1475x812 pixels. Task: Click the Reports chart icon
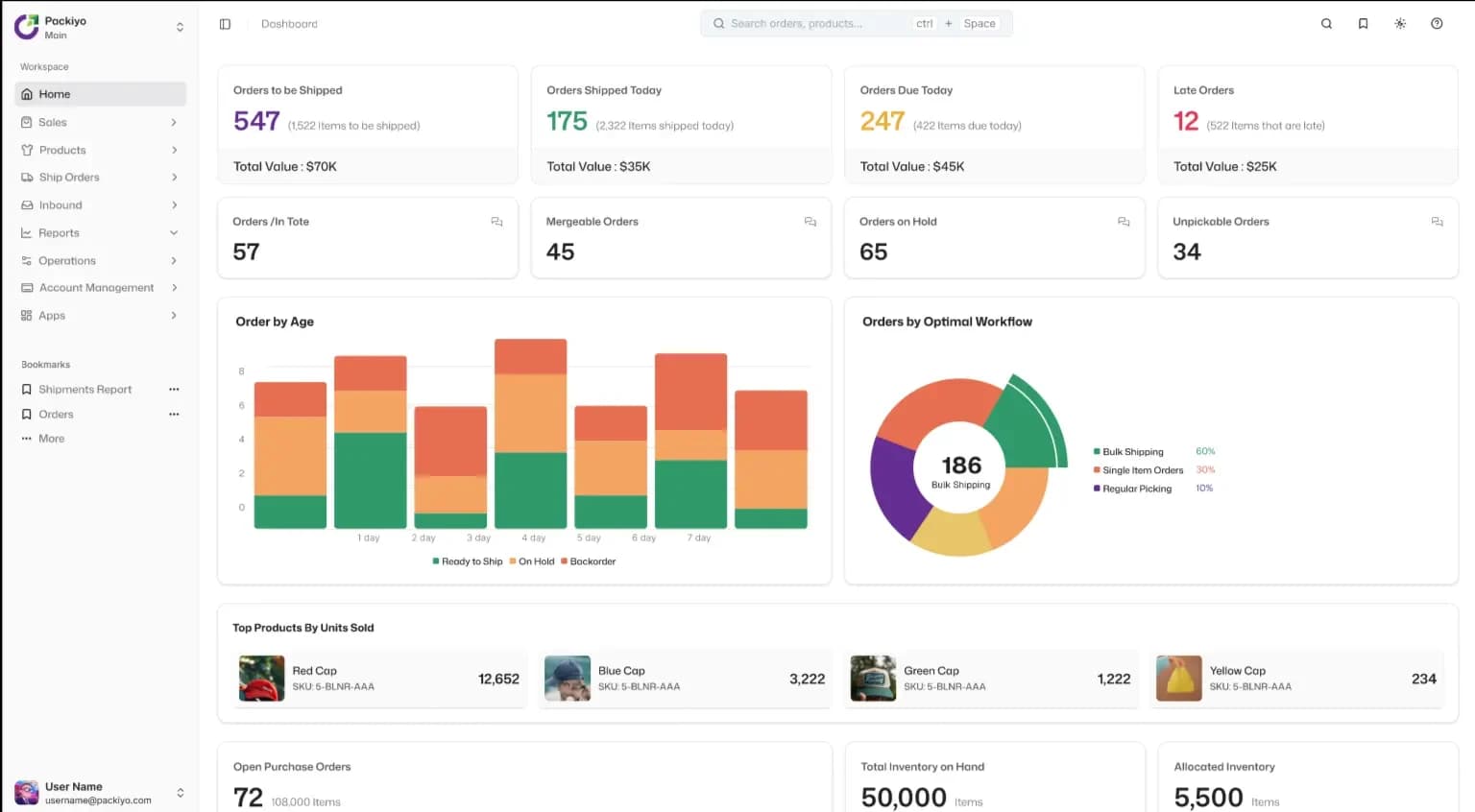point(27,233)
